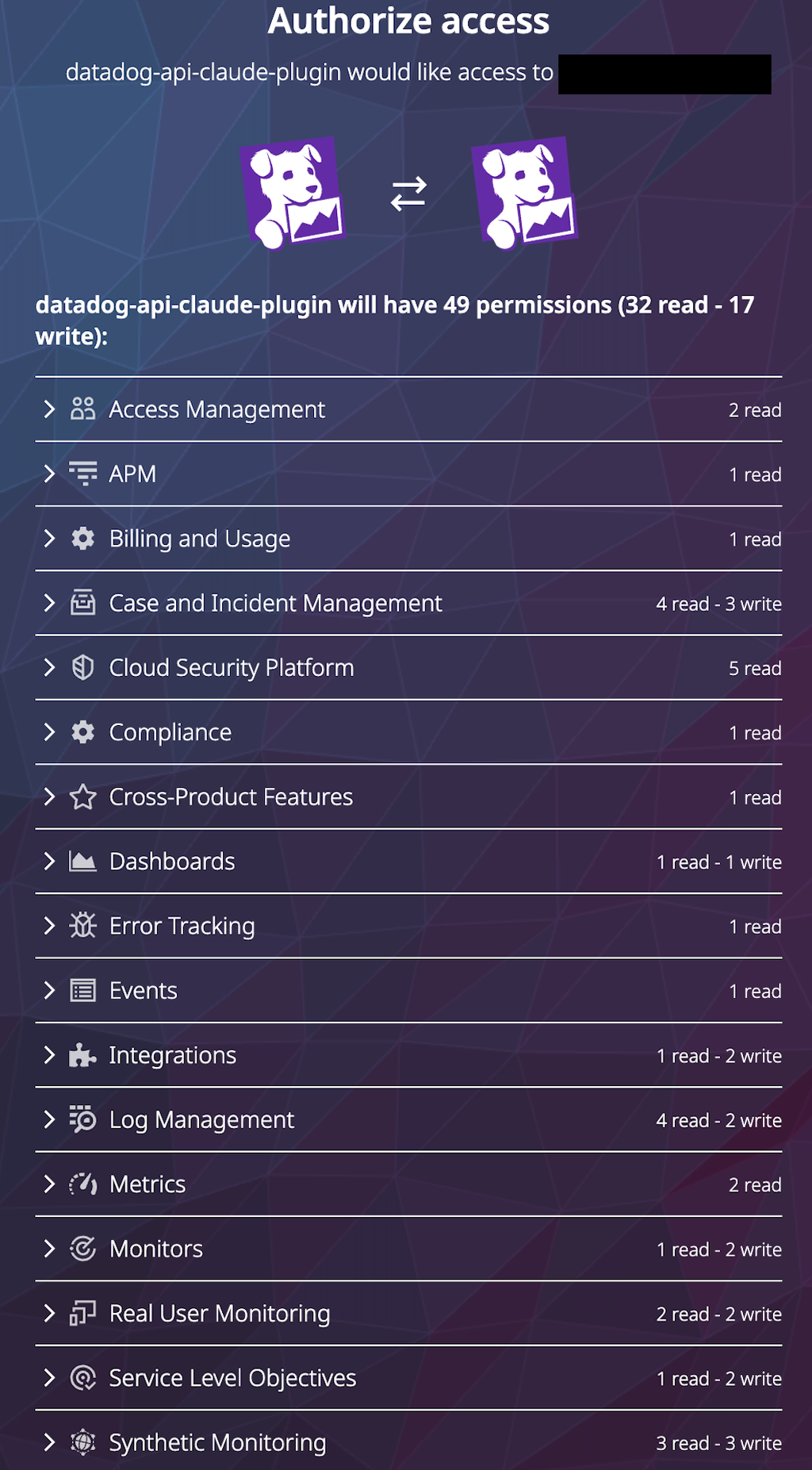Image resolution: width=812 pixels, height=1470 pixels.
Task: Click the swap arrows between logos
Action: tap(408, 194)
